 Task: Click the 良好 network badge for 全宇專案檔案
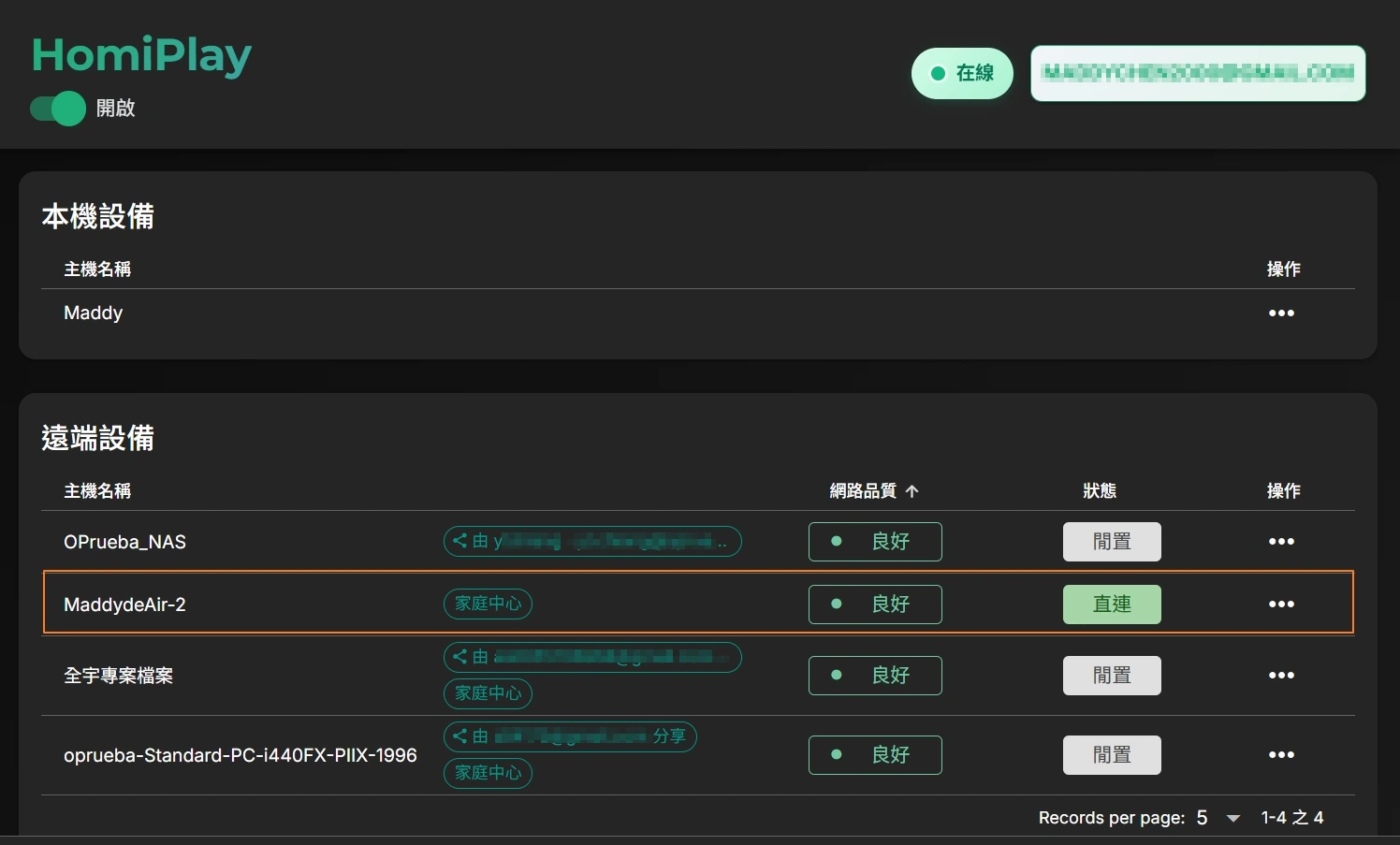[x=875, y=676]
